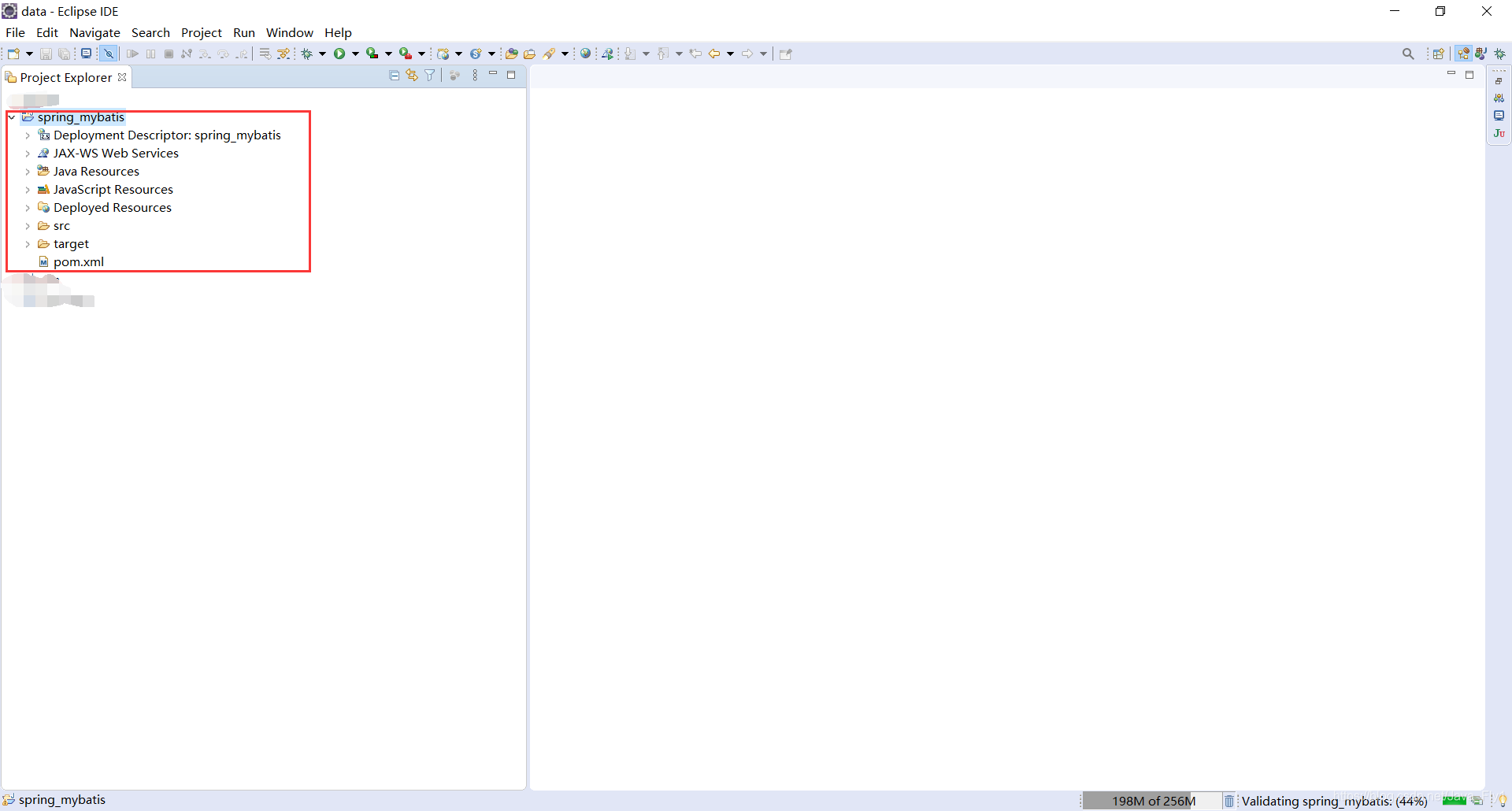This screenshot has width=1512, height=811.
Task: Select the Java EE perspective button
Action: (1463, 54)
